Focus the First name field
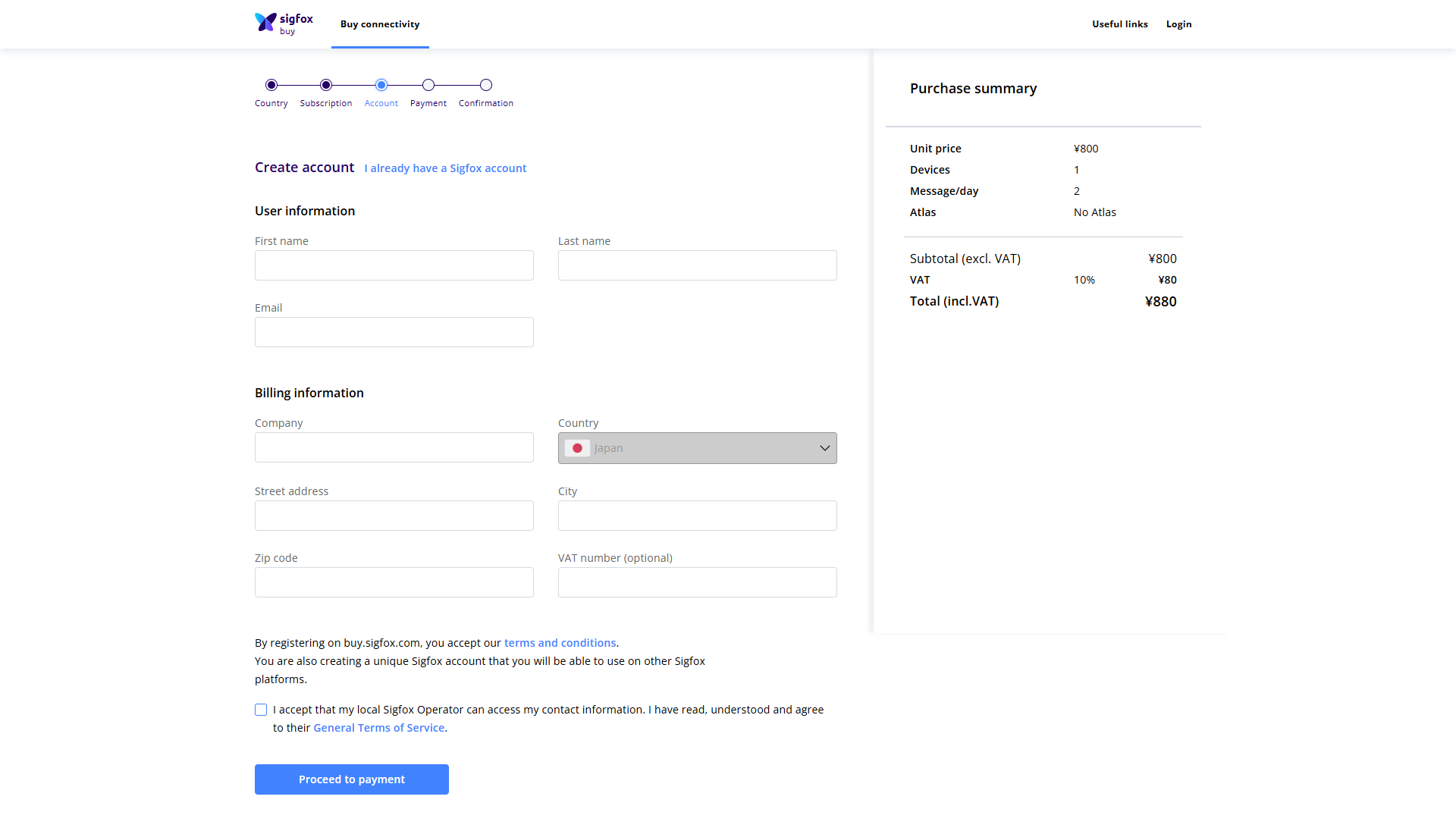 coord(394,265)
